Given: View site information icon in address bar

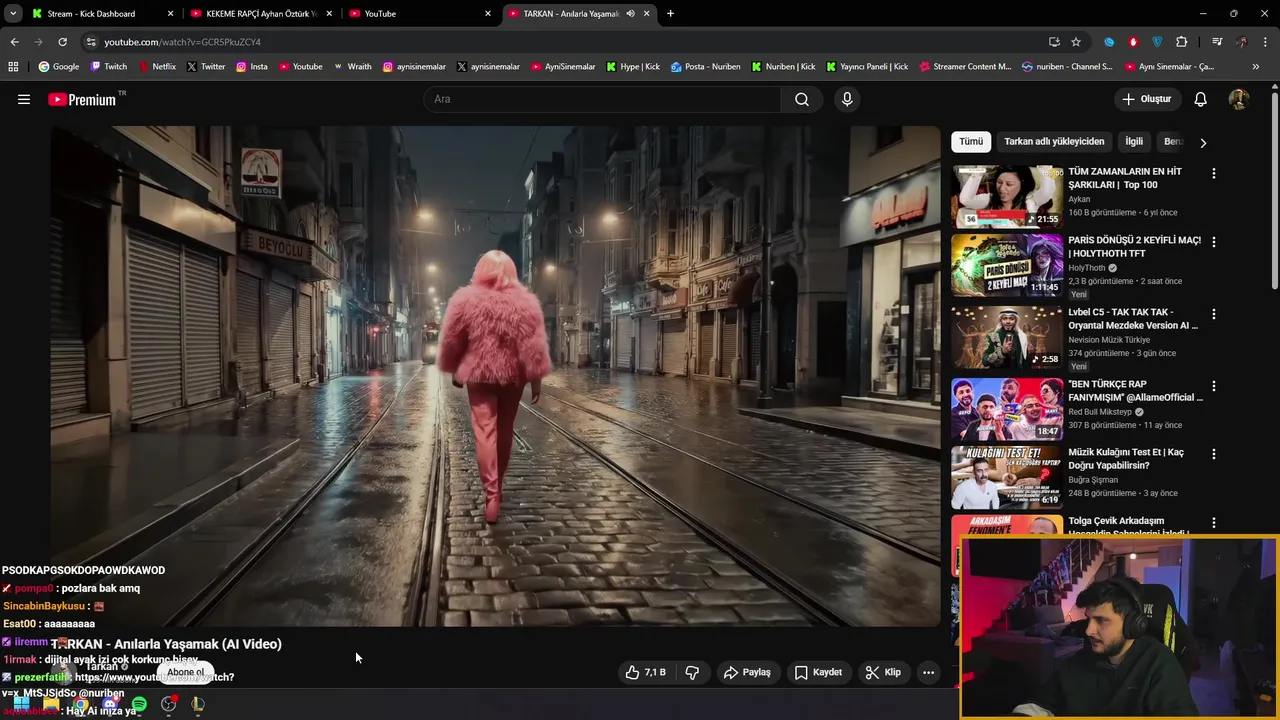Looking at the screenshot, I should [x=91, y=42].
